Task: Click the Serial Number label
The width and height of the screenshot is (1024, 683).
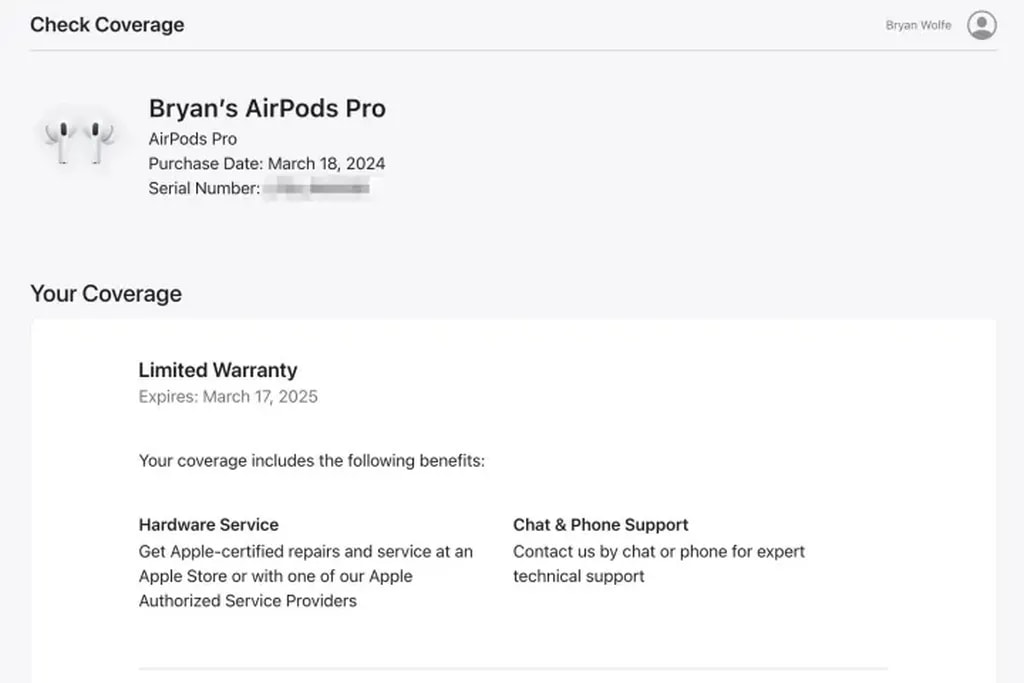Action: (204, 188)
